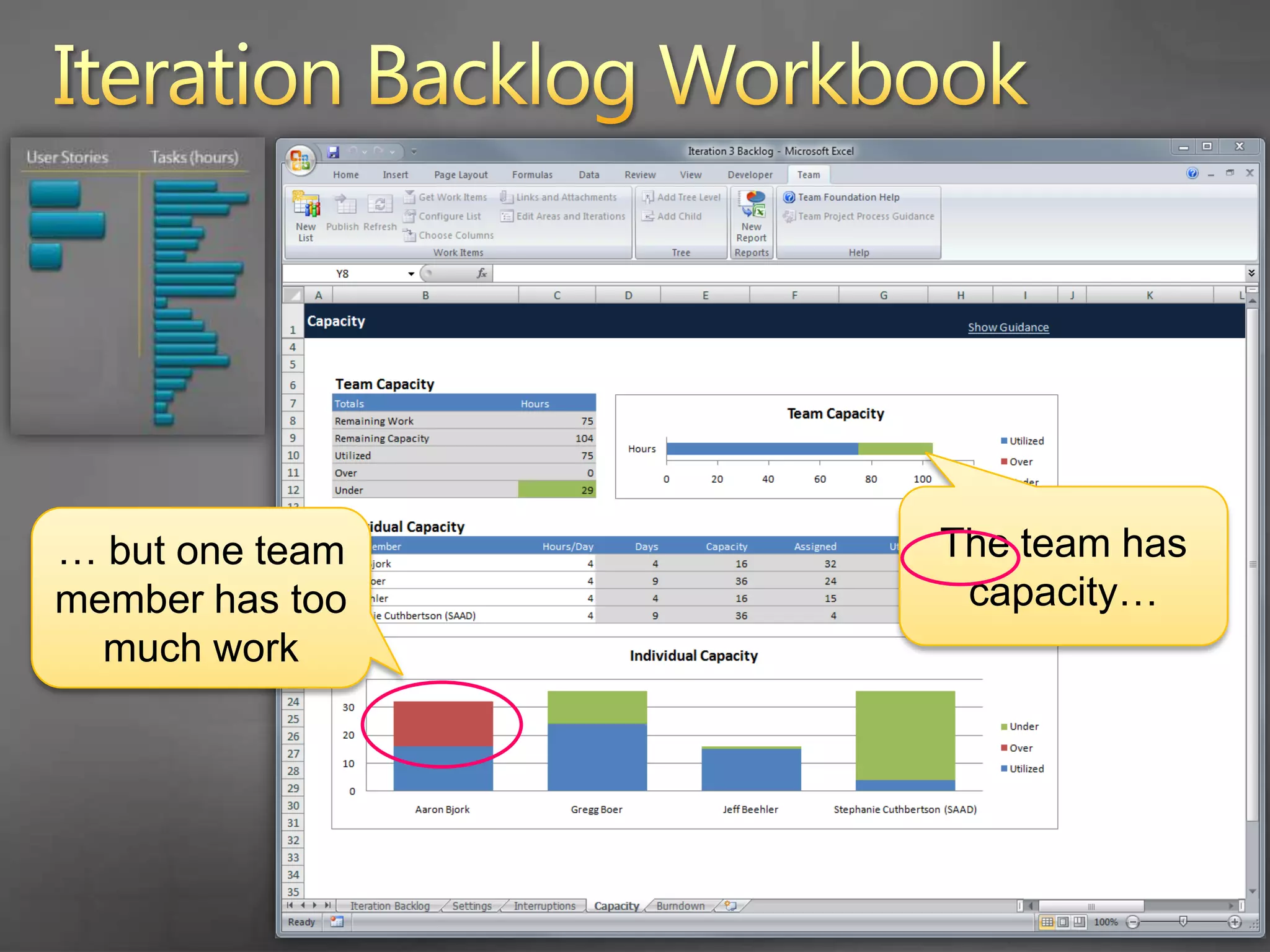Adjust the zoom slider handle
This screenshot has width=1270, height=952.
click(1183, 922)
